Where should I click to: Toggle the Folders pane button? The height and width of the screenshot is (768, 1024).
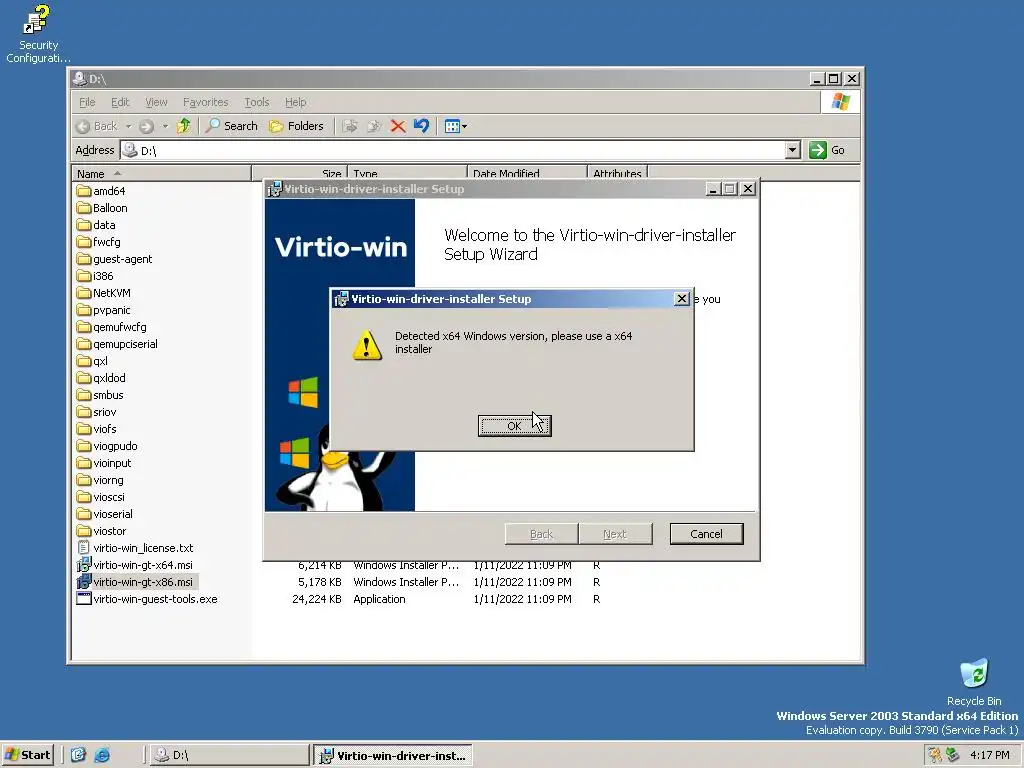click(296, 126)
